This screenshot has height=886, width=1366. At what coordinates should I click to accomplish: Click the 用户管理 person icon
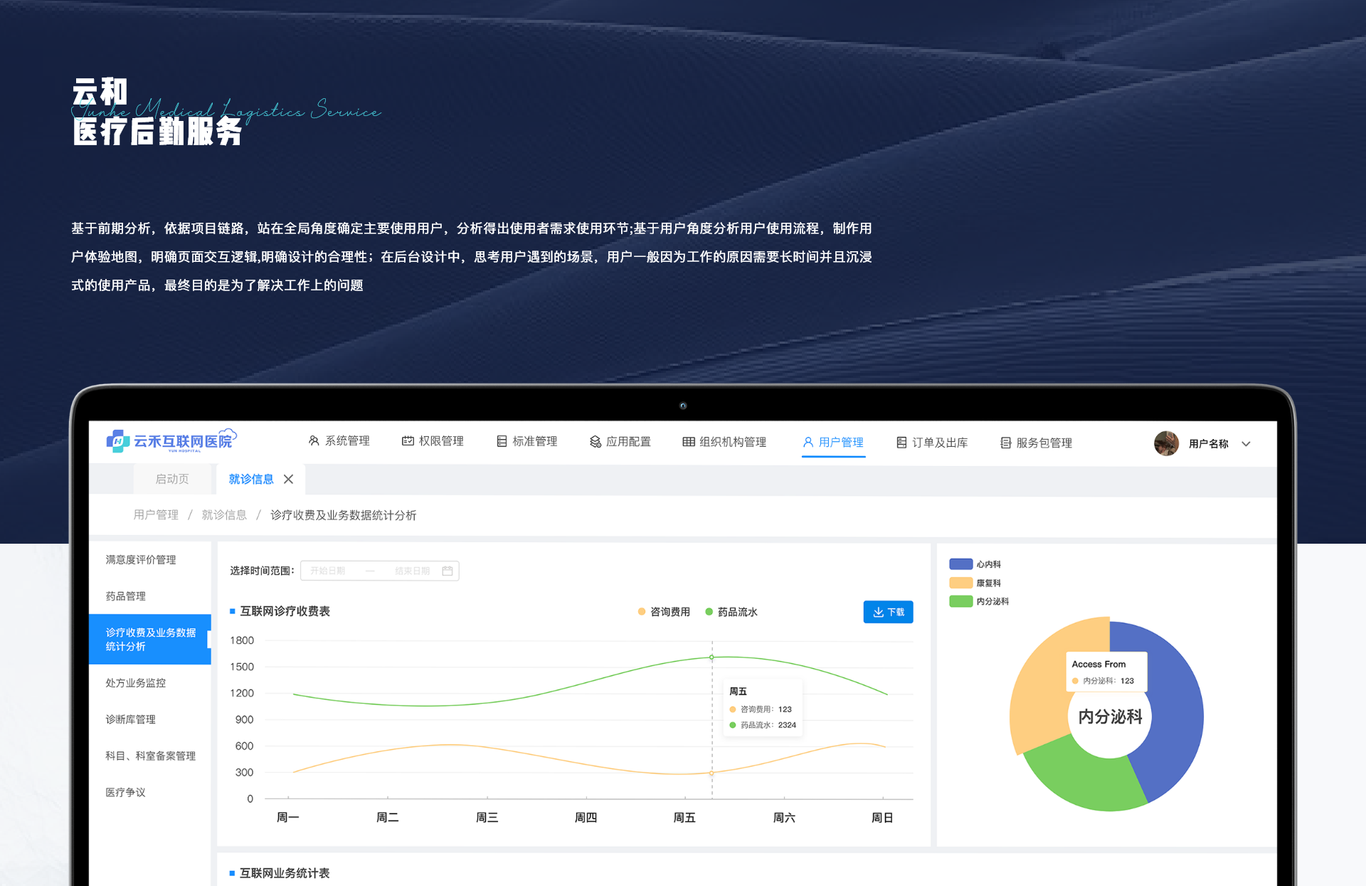click(808, 441)
